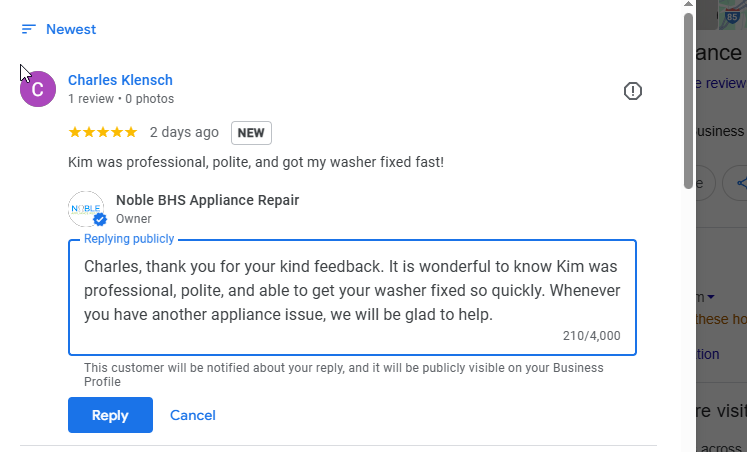
Task: Flag the review with the report icon
Action: pyautogui.click(x=632, y=91)
